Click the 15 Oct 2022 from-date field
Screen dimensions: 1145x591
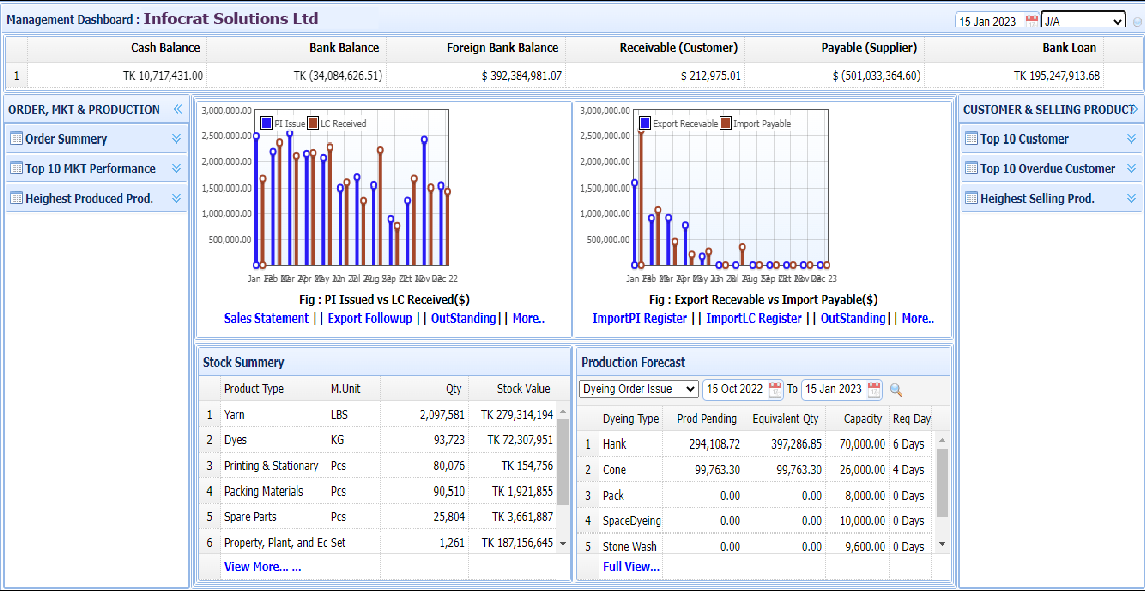[x=735, y=389]
